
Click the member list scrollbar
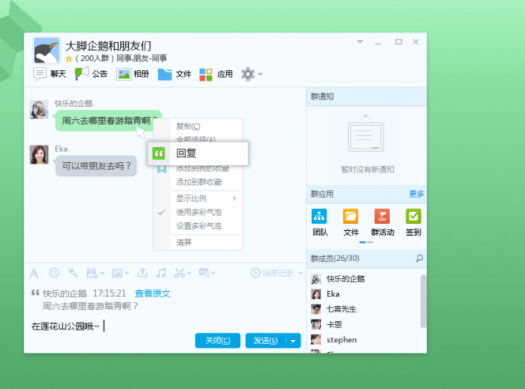tap(423, 301)
